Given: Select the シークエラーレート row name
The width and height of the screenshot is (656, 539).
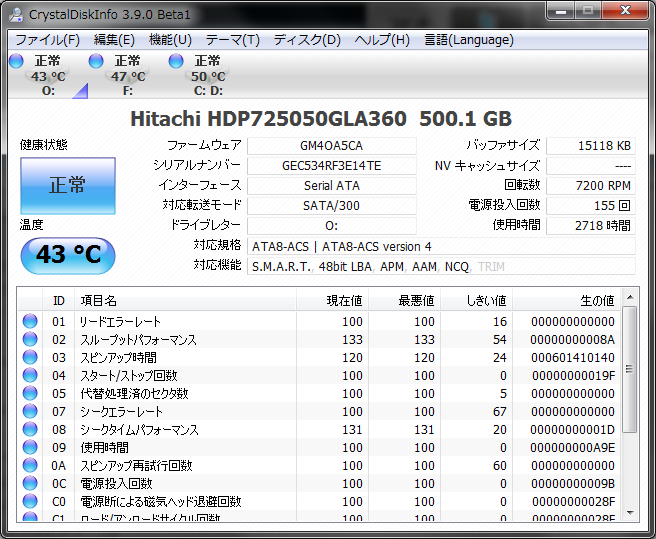Looking at the screenshot, I should [121, 411].
